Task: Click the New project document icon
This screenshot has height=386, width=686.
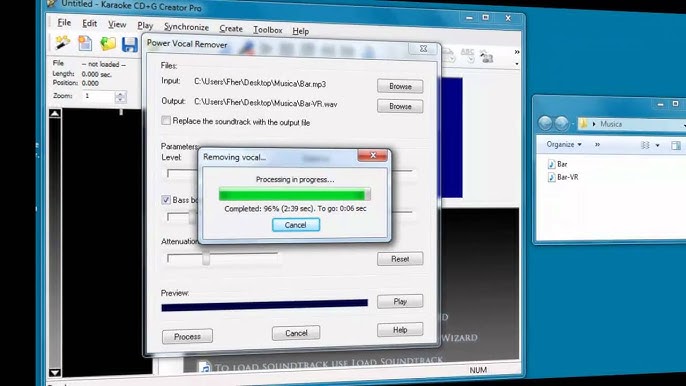Action: (x=85, y=43)
